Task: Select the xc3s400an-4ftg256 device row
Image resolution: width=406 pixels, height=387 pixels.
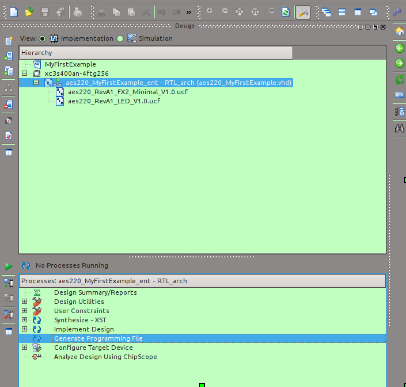Action: [x=76, y=73]
